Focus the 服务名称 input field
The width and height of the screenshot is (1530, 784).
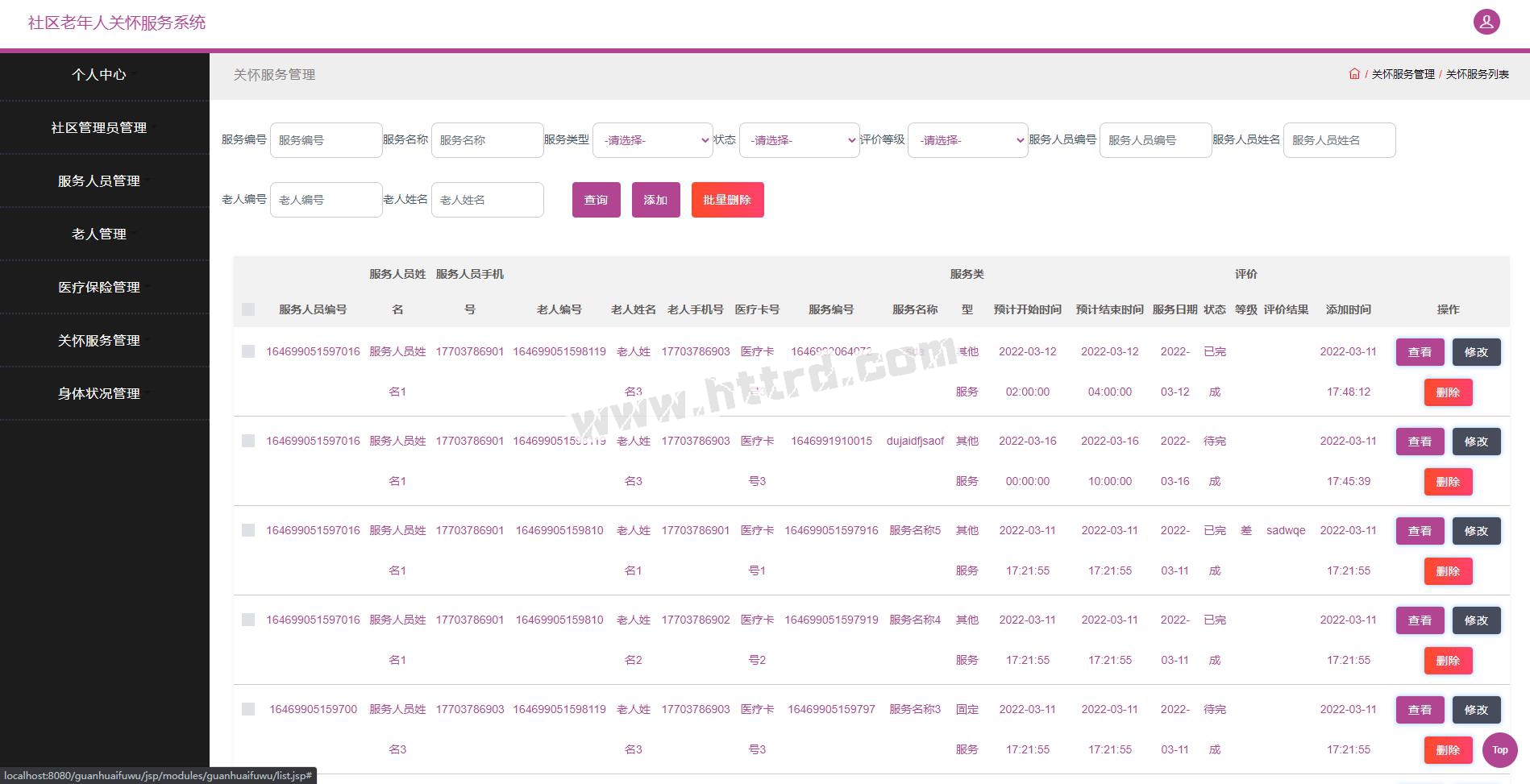pos(488,140)
